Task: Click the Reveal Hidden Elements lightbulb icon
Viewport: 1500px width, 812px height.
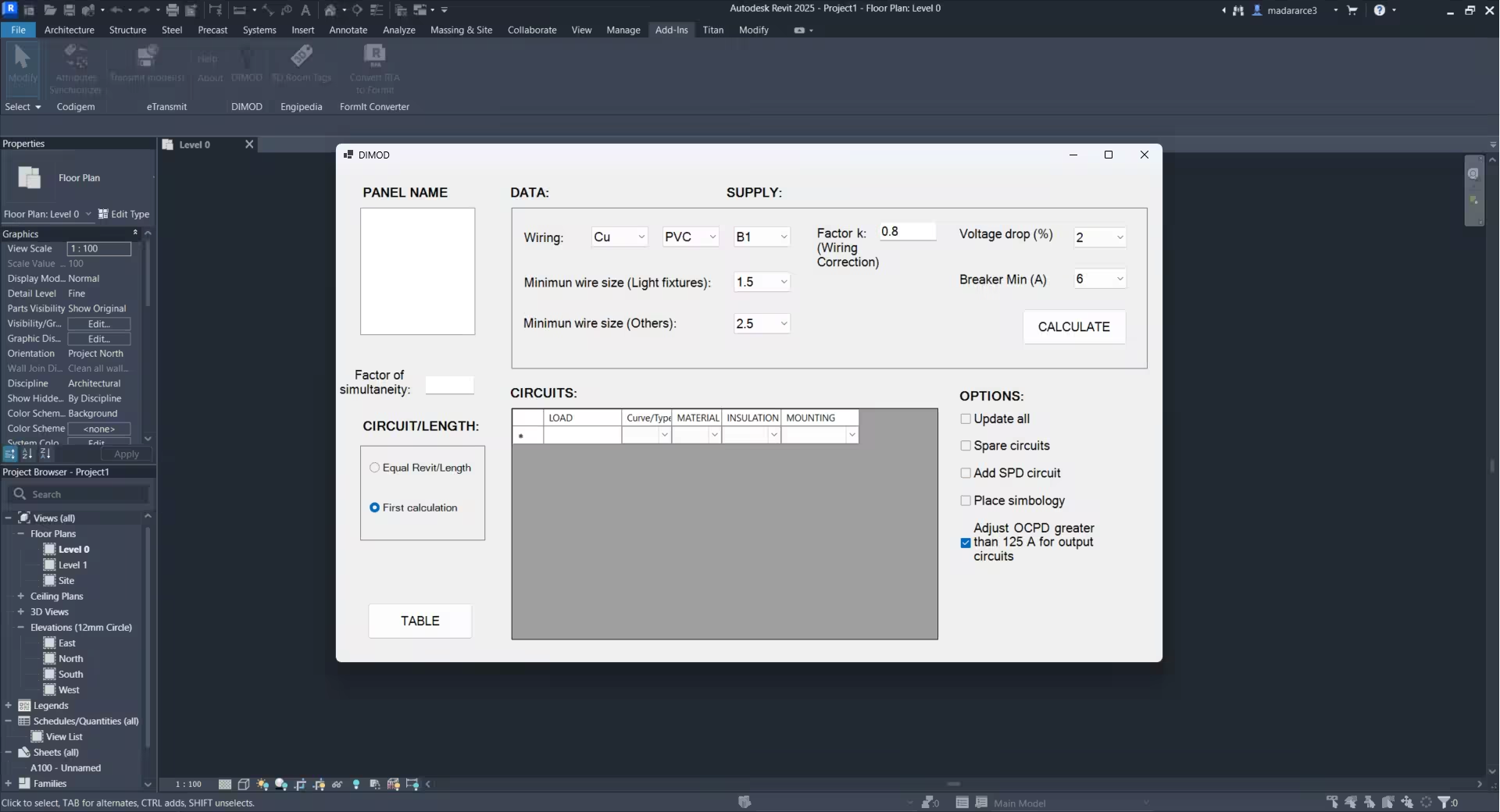Action: [356, 785]
